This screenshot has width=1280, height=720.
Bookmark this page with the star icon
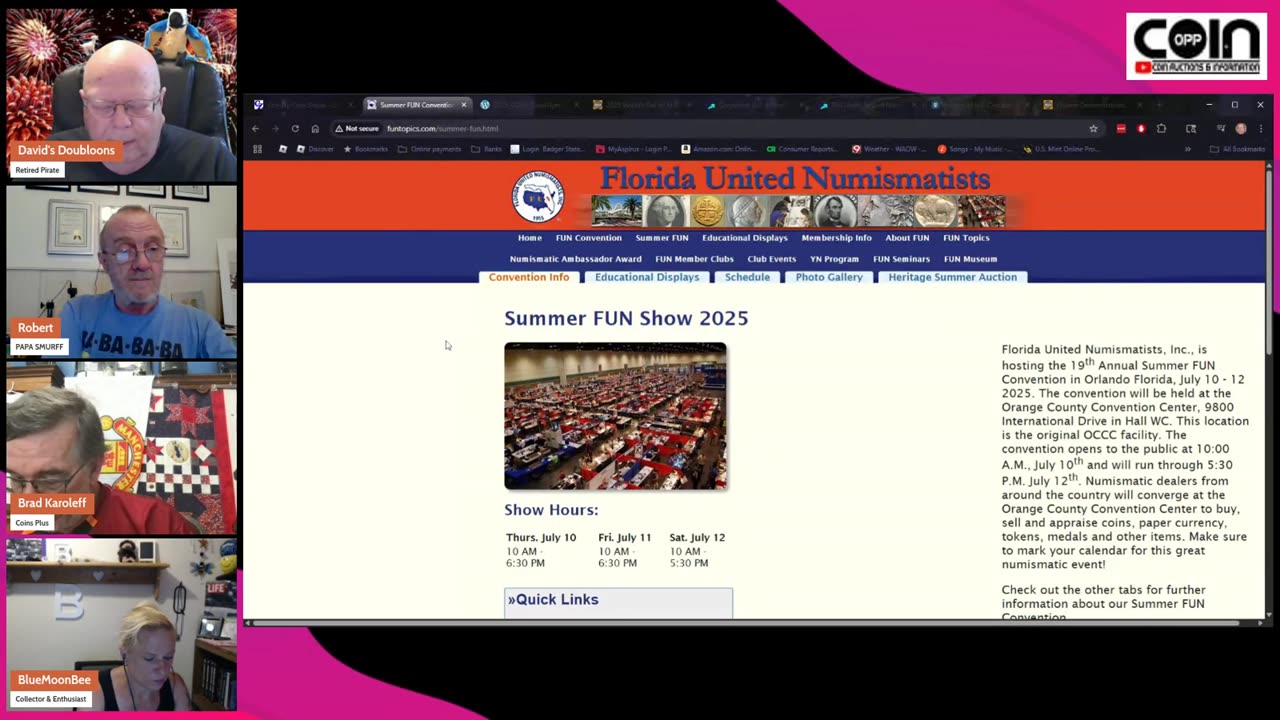pyautogui.click(x=1093, y=128)
